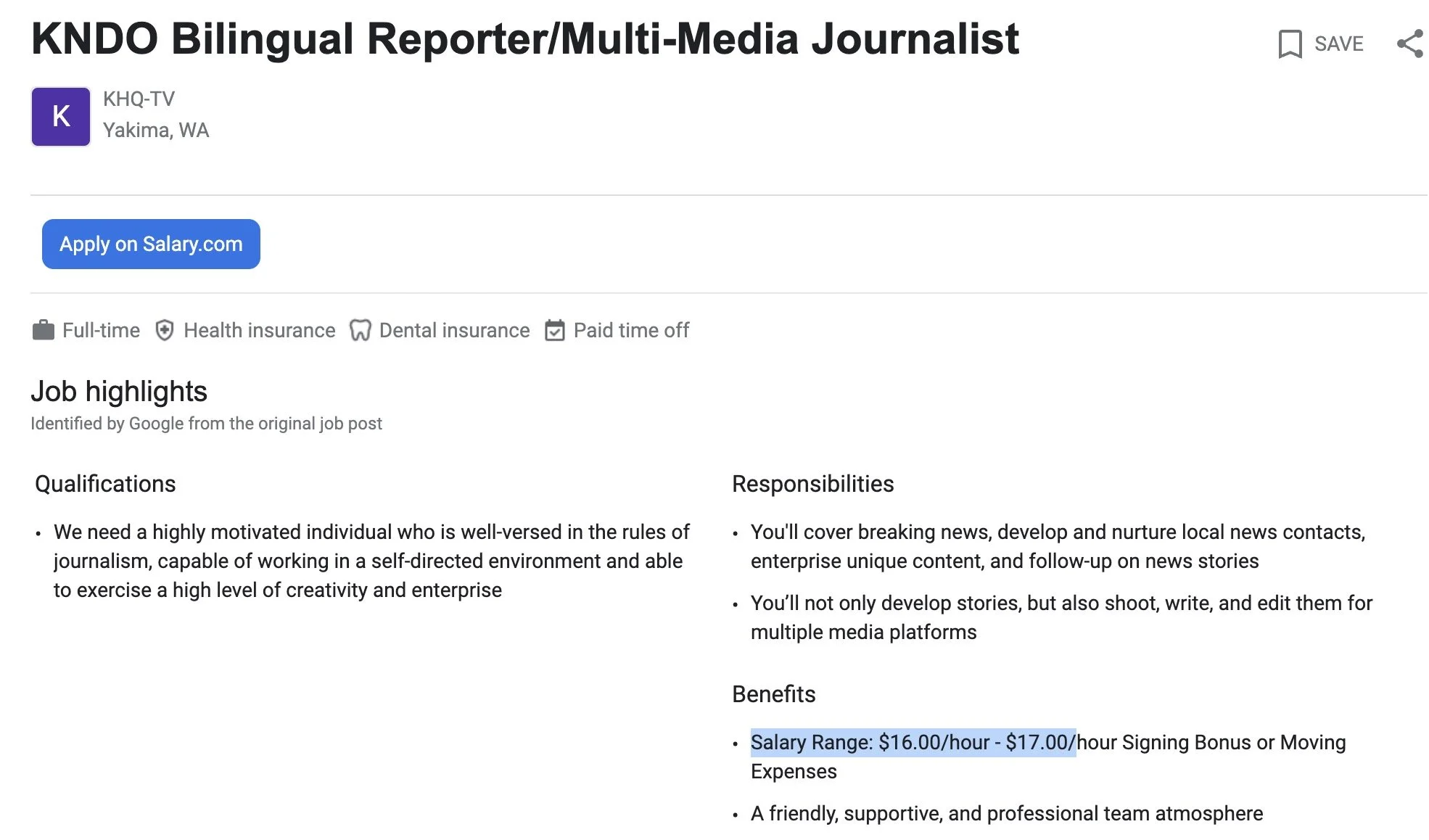Screen dimensions: 1429x840
Task: Click the 'shoot, write, and edit' responsibility bullet
Action: (1061, 617)
